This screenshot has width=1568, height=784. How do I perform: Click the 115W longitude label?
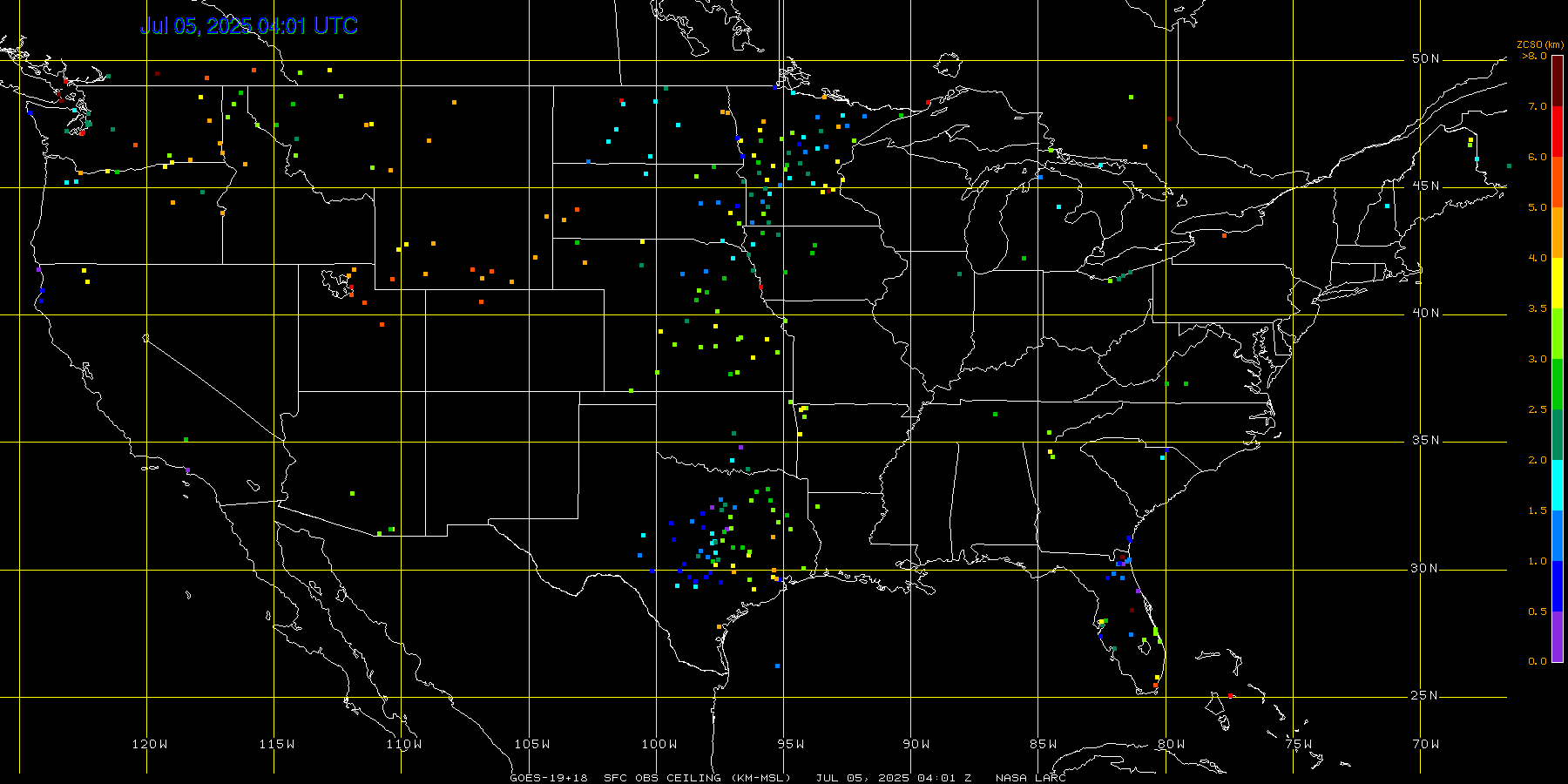coord(277,744)
